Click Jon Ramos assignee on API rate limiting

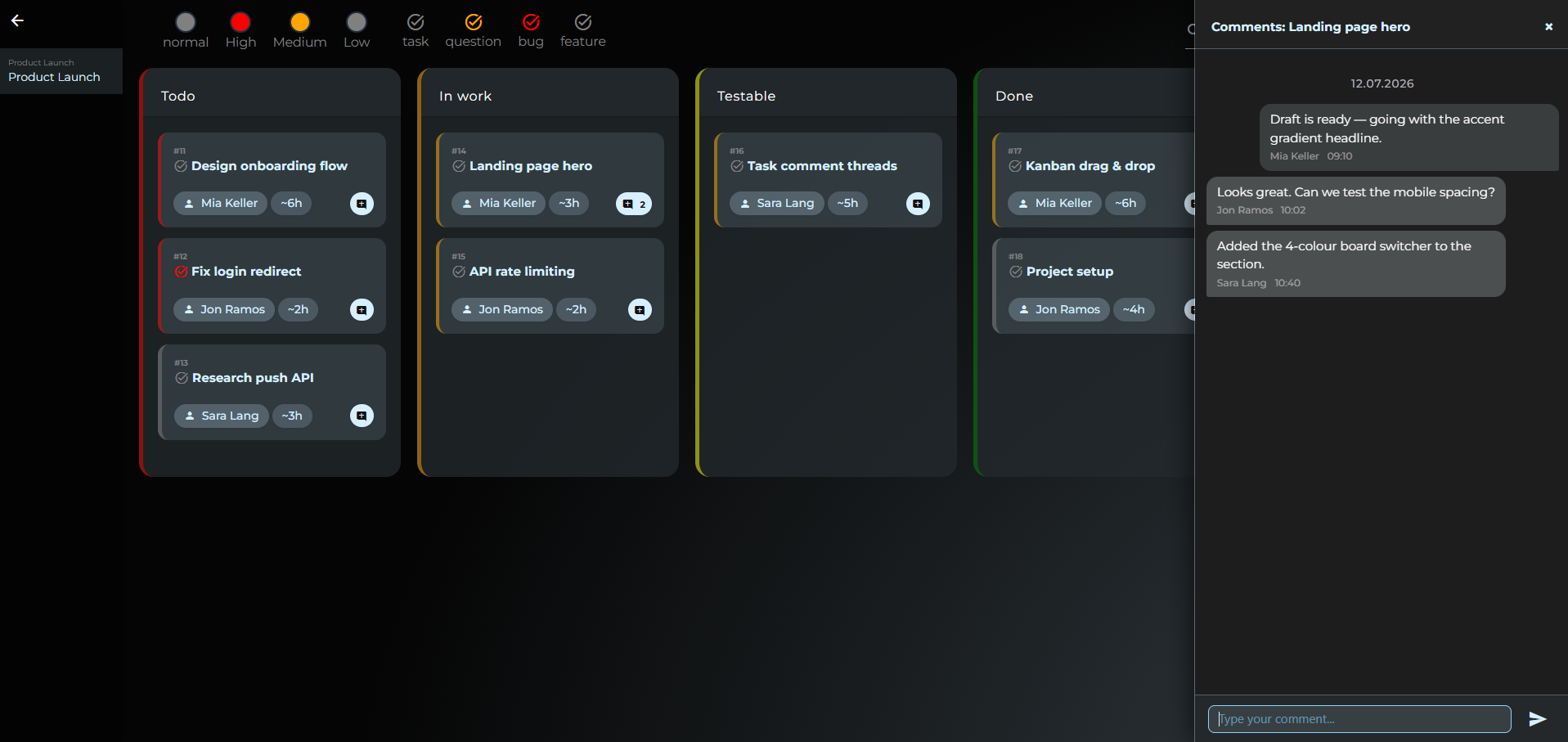[x=501, y=309]
